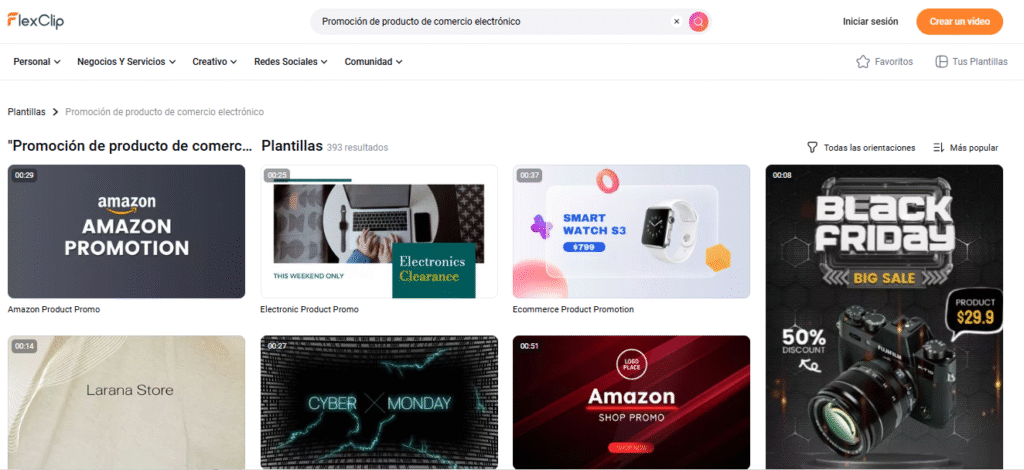Image resolution: width=1024 pixels, height=470 pixels.
Task: Focus the search input field
Action: point(493,22)
